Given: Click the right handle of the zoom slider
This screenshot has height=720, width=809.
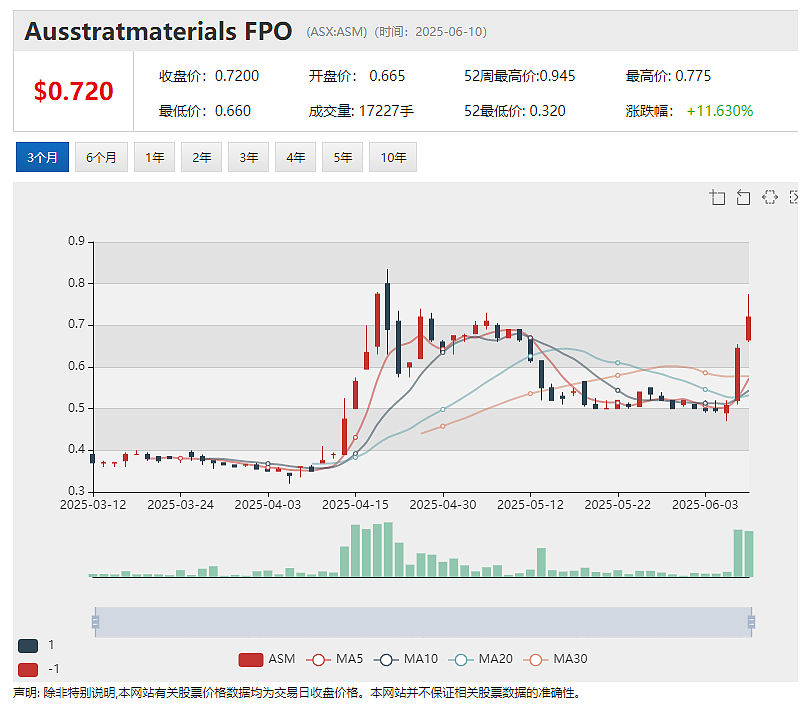Looking at the screenshot, I should tap(751, 622).
